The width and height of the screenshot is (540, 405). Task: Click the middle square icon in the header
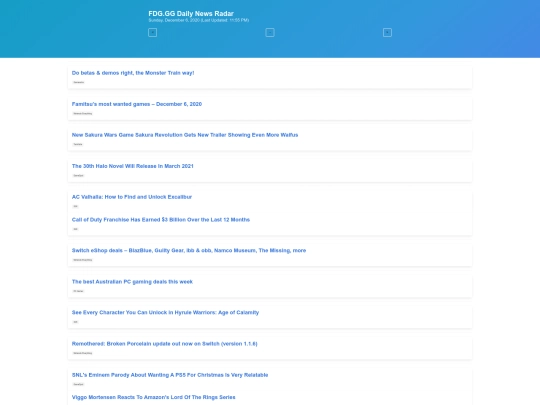pos(270,33)
